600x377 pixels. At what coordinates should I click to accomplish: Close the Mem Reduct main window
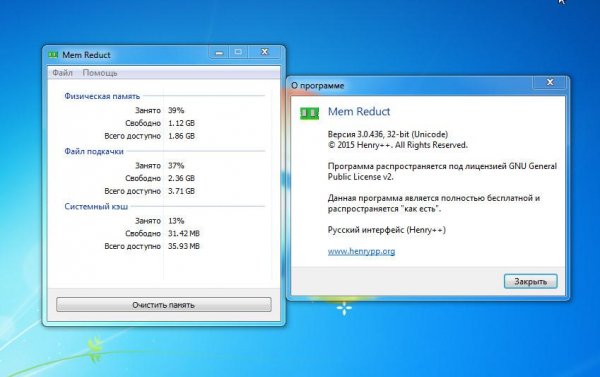[x=264, y=52]
